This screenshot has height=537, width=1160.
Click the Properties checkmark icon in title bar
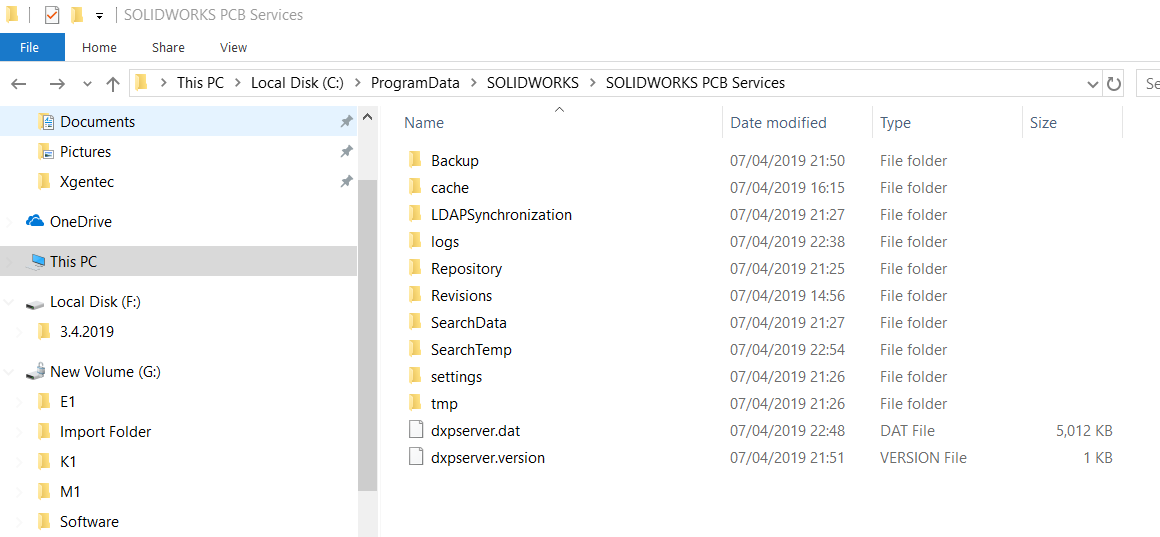pyautogui.click(x=52, y=15)
